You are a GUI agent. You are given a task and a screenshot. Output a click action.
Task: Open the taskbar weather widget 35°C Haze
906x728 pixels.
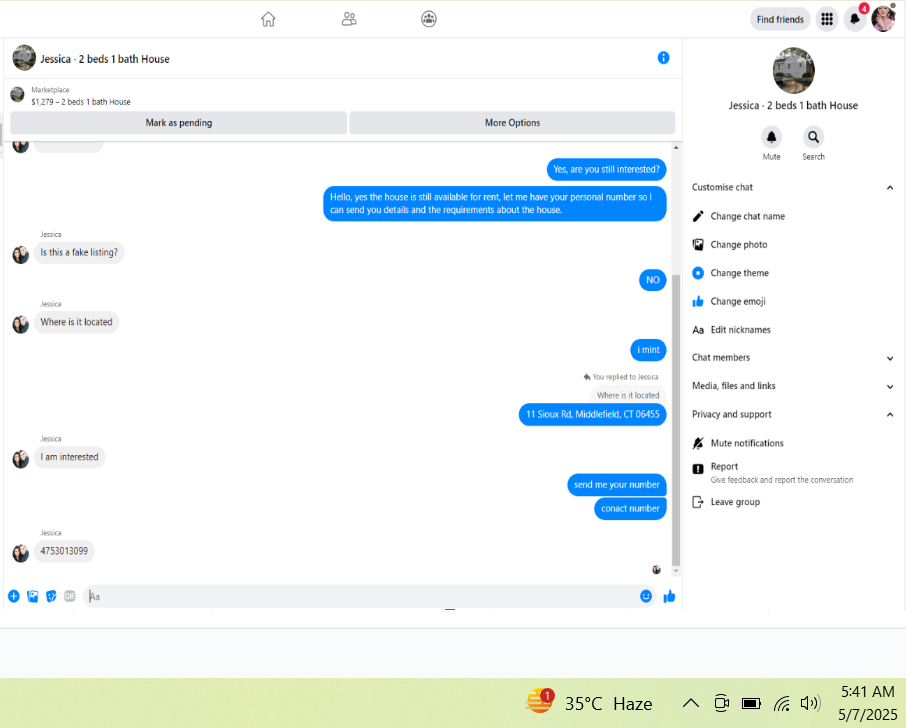(x=588, y=703)
